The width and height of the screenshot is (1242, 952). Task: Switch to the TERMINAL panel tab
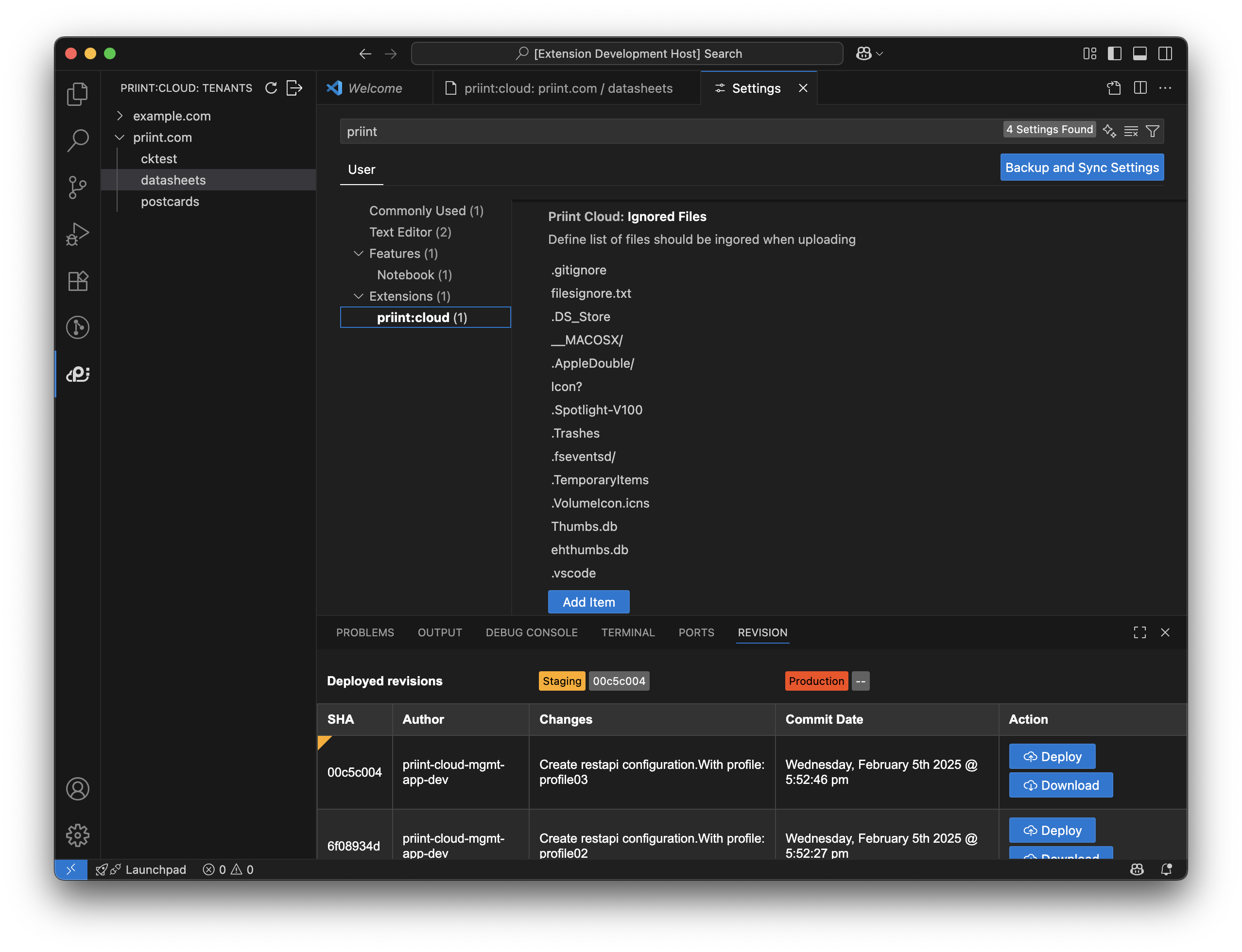coord(627,632)
